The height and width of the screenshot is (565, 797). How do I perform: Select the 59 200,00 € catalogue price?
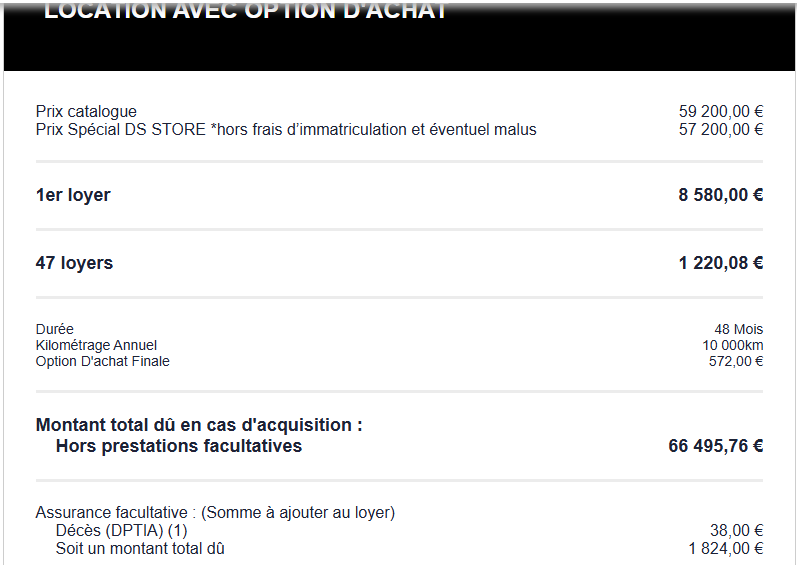720,112
